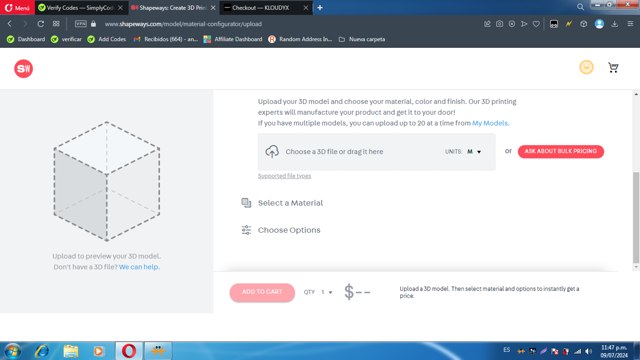This screenshot has width=640, height=360.
Task: Close the Verify Codes tab
Action: tap(120, 8)
